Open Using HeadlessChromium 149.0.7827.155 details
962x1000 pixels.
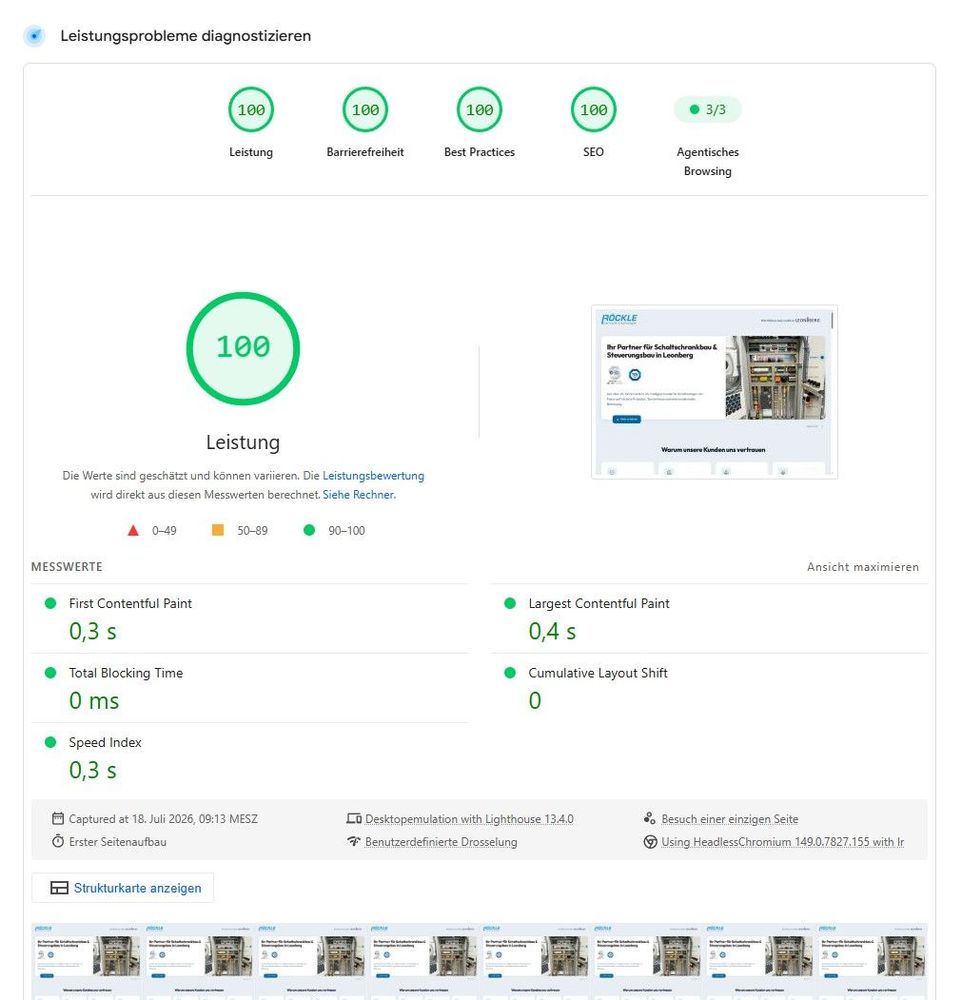[x=783, y=842]
